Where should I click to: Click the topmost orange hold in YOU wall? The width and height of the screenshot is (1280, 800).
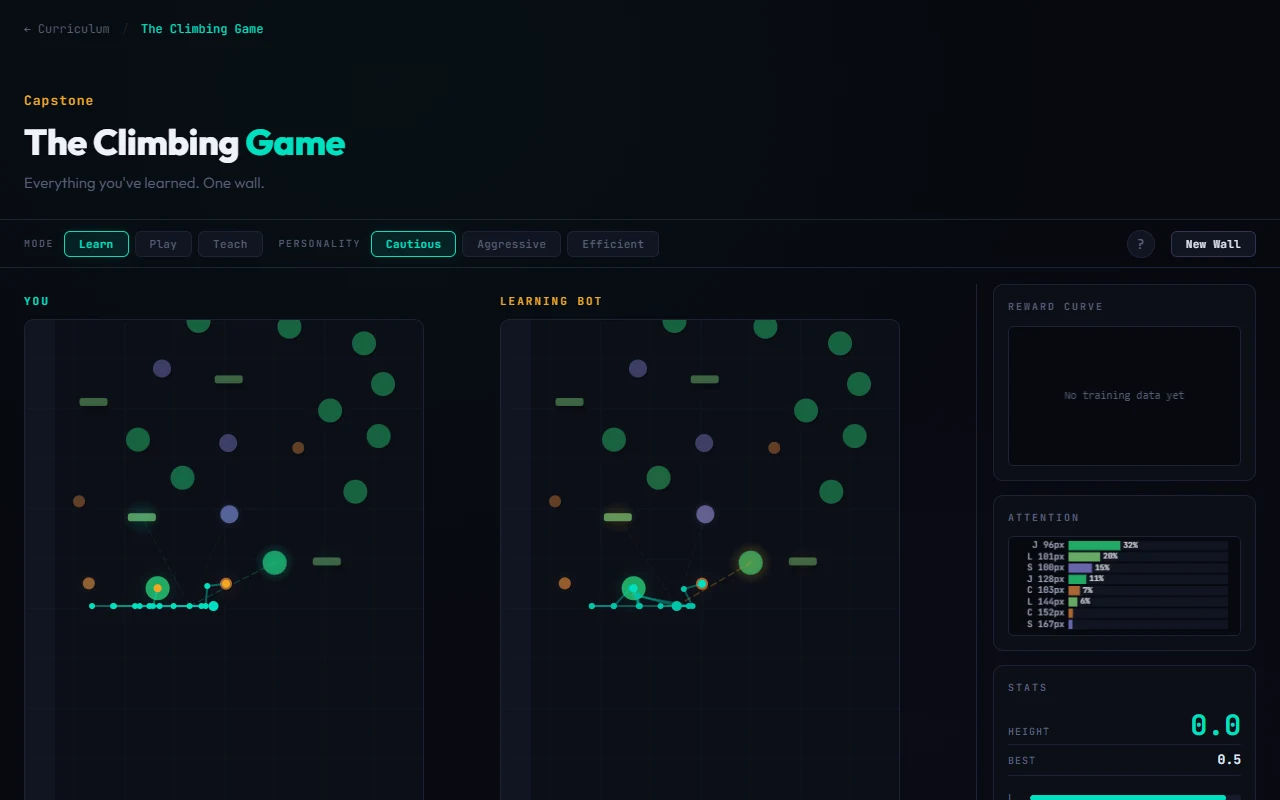[298, 448]
